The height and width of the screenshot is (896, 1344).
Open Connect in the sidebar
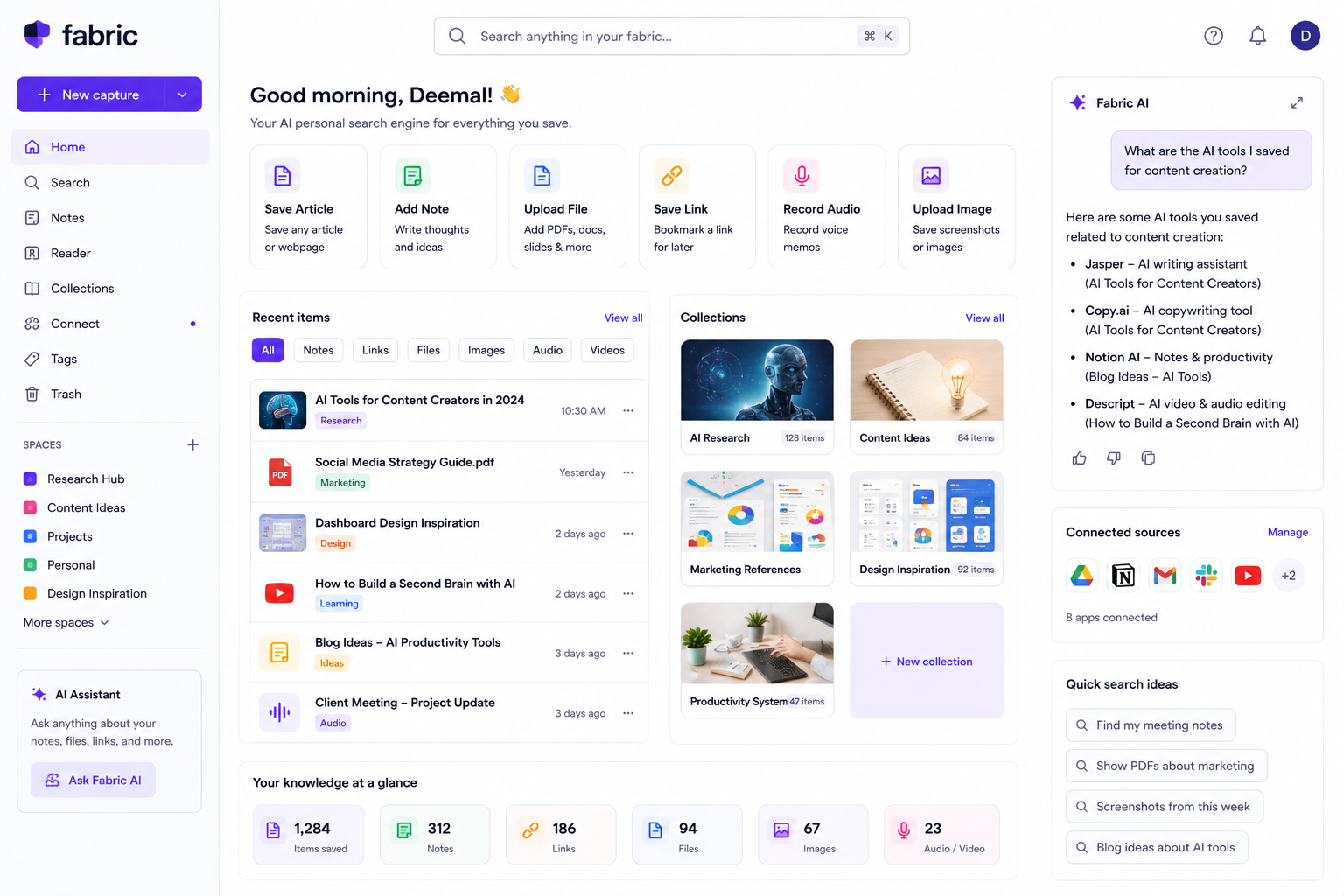point(110,324)
